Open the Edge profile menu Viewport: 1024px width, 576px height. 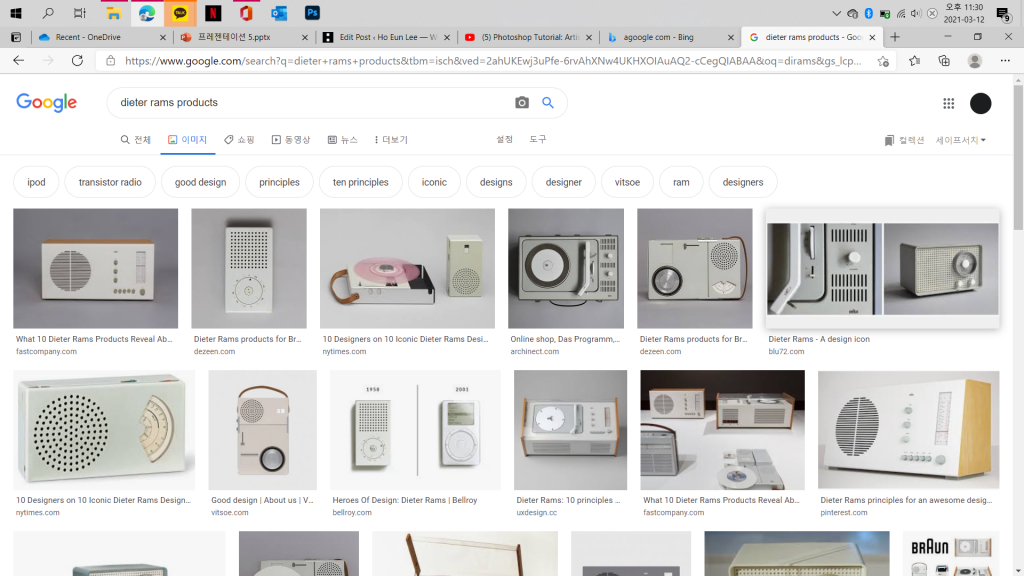point(975,61)
